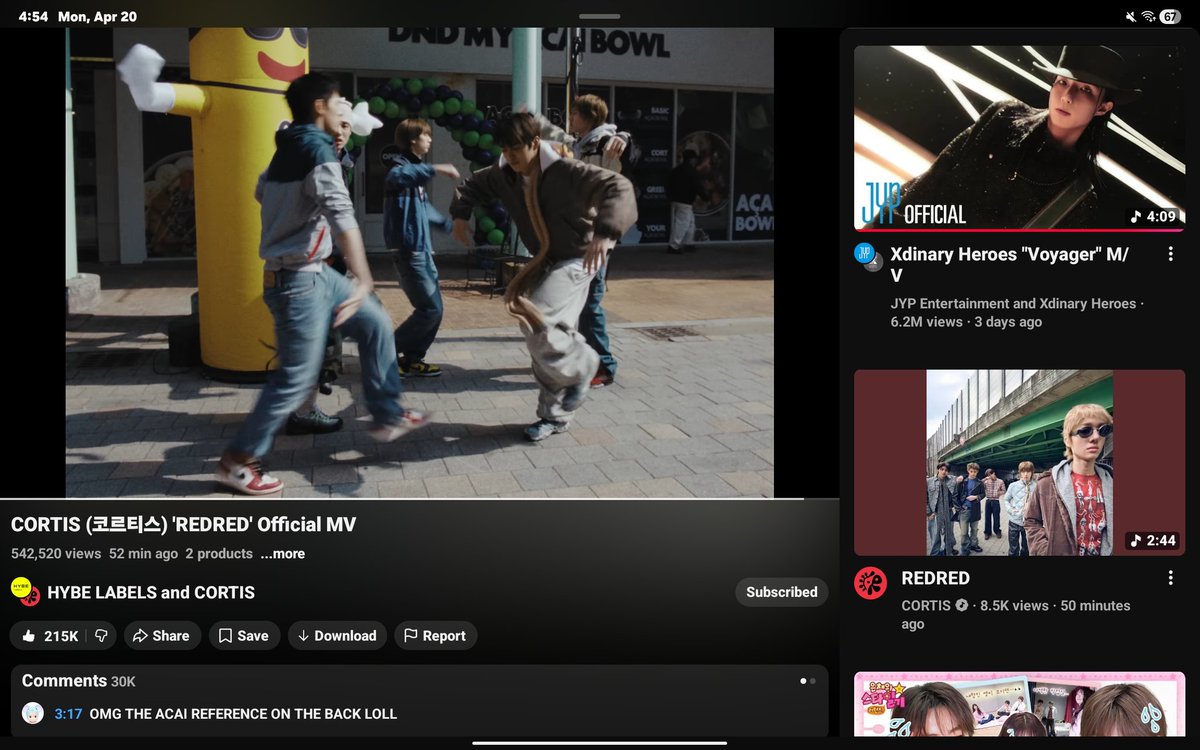This screenshot has height=750, width=1200.
Task: Open REDRED title in recommendations
Action: [x=936, y=578]
